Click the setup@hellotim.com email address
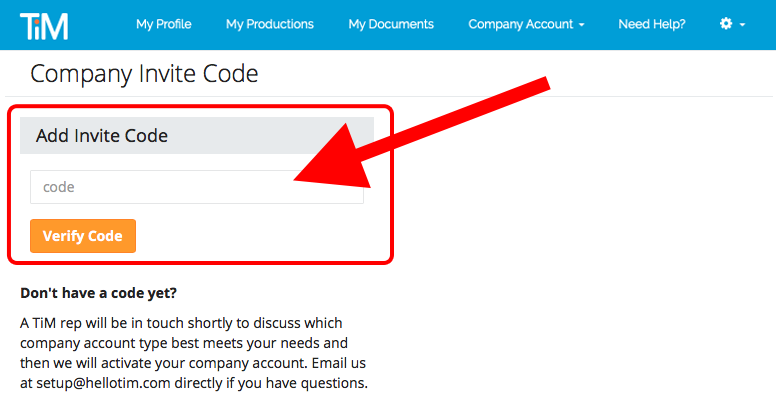 point(103,383)
